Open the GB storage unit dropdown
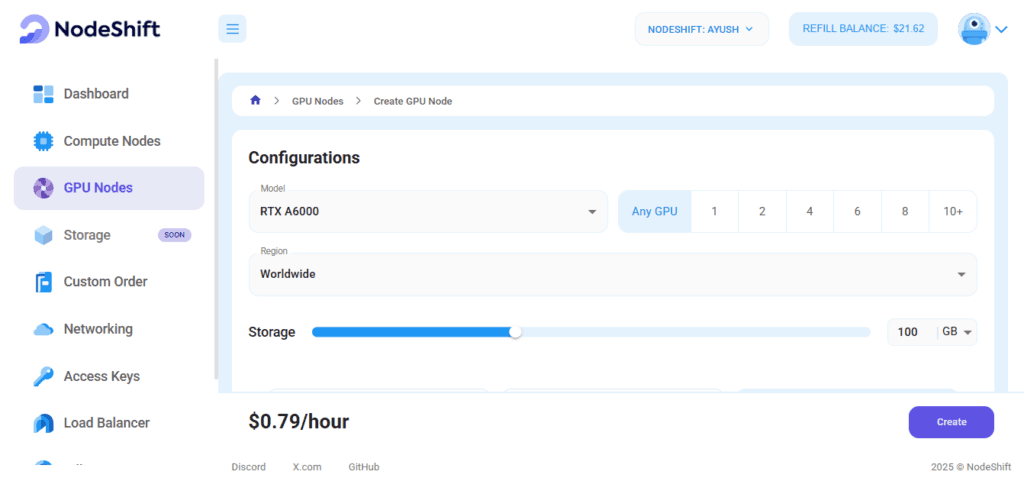This screenshot has height=481, width=1024. [x=958, y=332]
